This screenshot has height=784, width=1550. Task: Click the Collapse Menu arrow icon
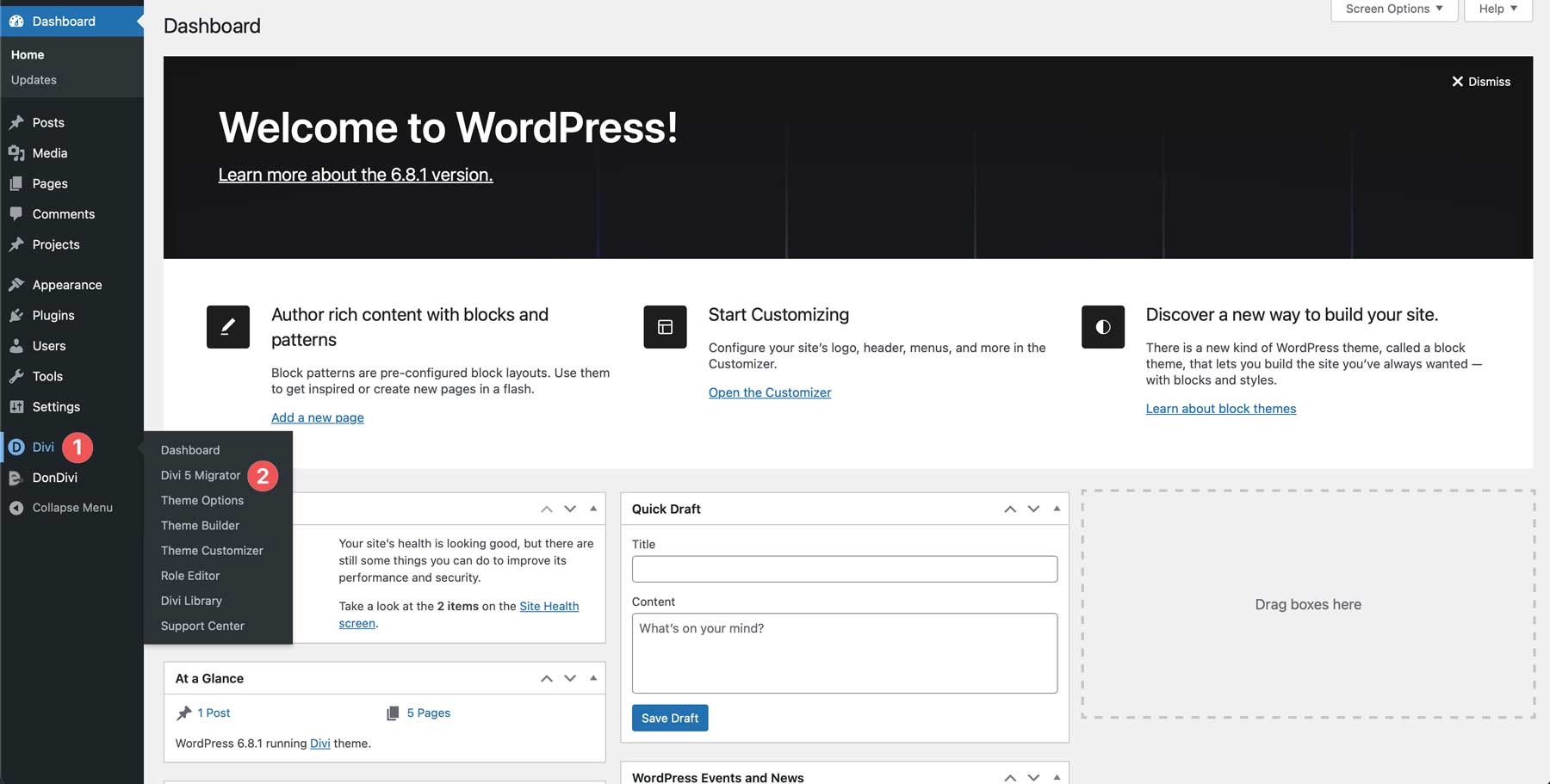pyautogui.click(x=16, y=508)
